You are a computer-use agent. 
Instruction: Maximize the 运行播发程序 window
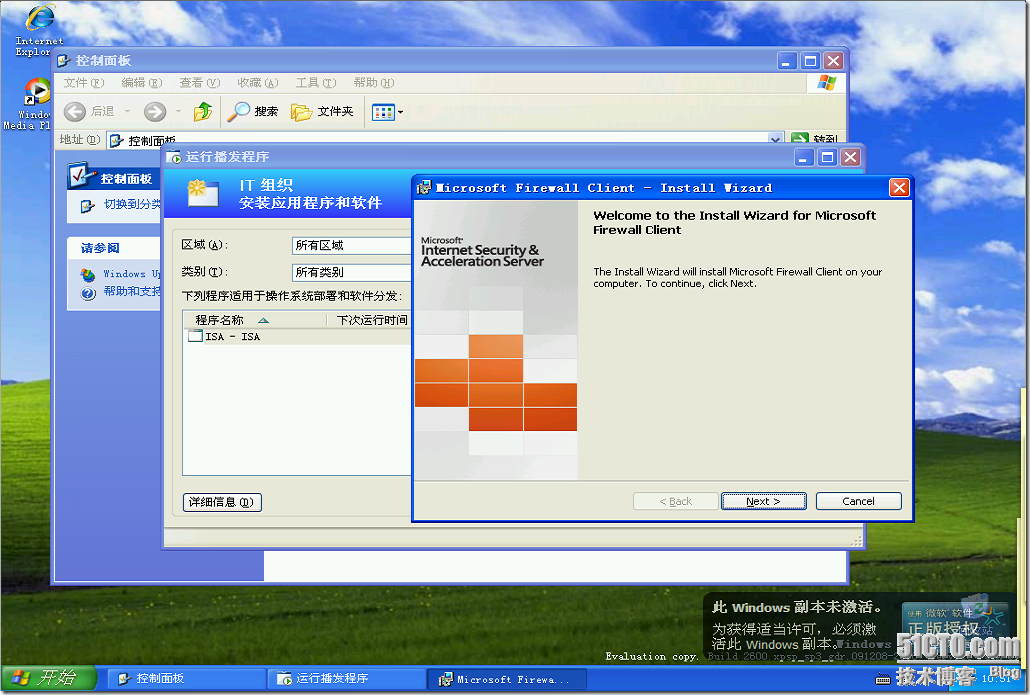tap(827, 157)
